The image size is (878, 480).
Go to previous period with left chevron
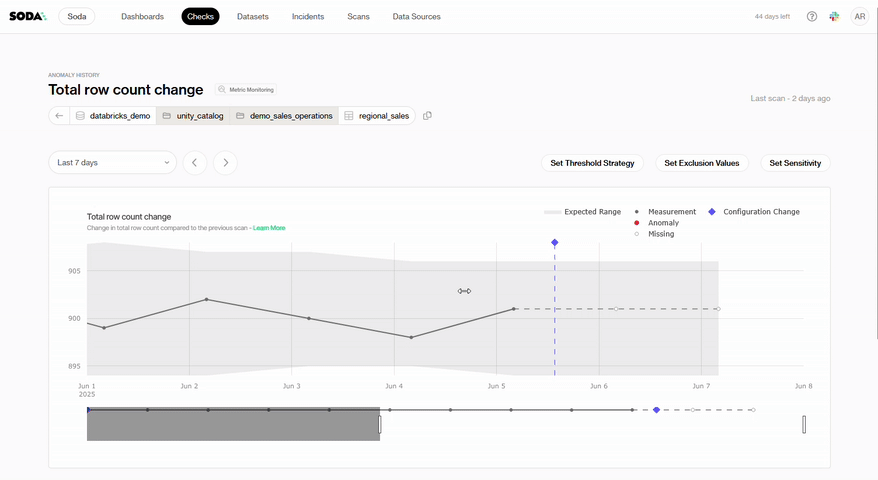point(196,162)
